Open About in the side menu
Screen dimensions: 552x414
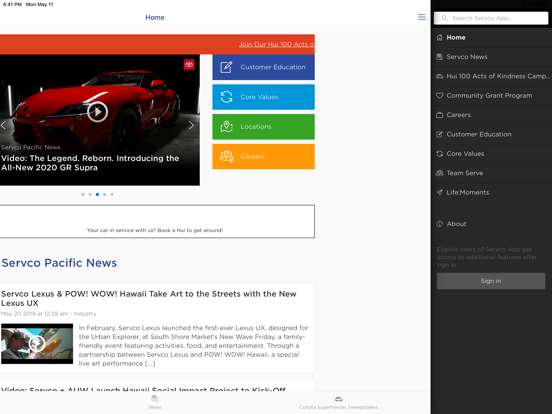[491, 224]
